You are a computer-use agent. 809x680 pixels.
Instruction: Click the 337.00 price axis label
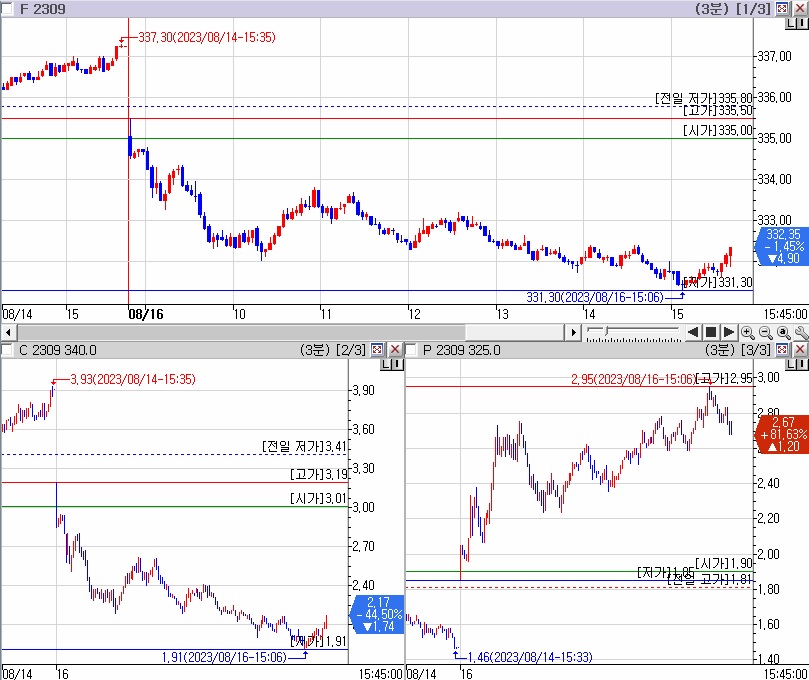tap(774, 56)
